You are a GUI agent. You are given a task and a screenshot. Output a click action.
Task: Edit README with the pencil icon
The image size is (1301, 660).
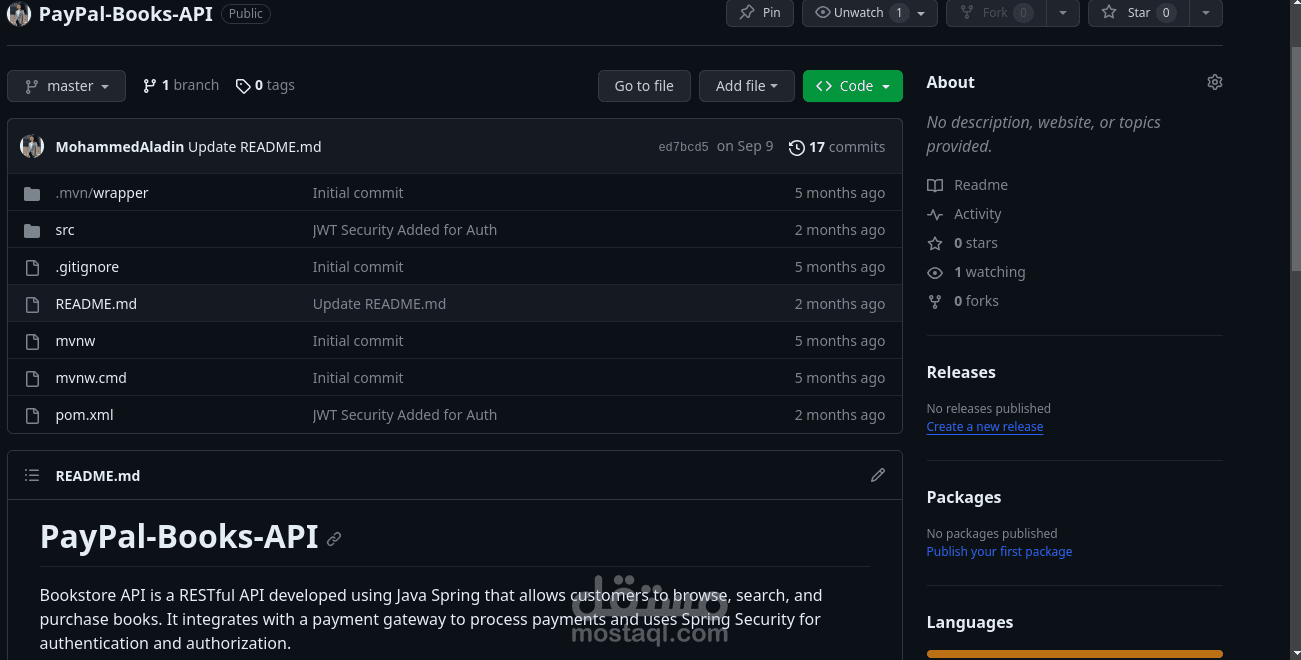click(878, 475)
